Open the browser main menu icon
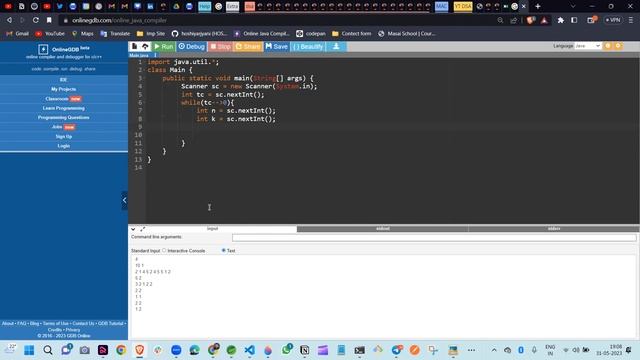This screenshot has height=360, width=640. (x=631, y=20)
